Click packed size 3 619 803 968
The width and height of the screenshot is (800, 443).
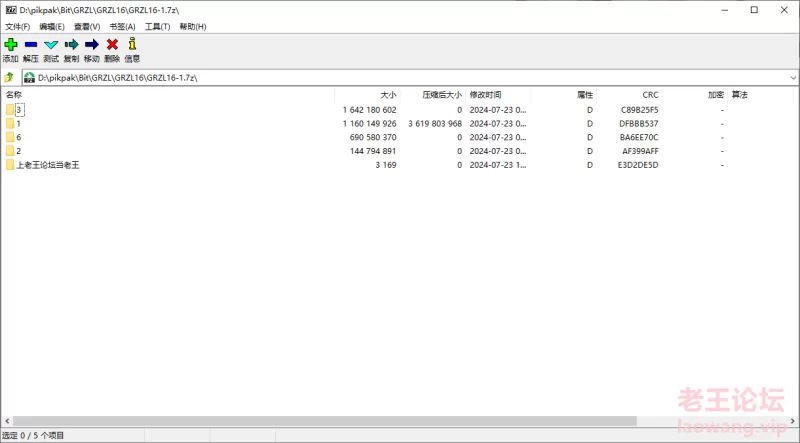point(435,124)
